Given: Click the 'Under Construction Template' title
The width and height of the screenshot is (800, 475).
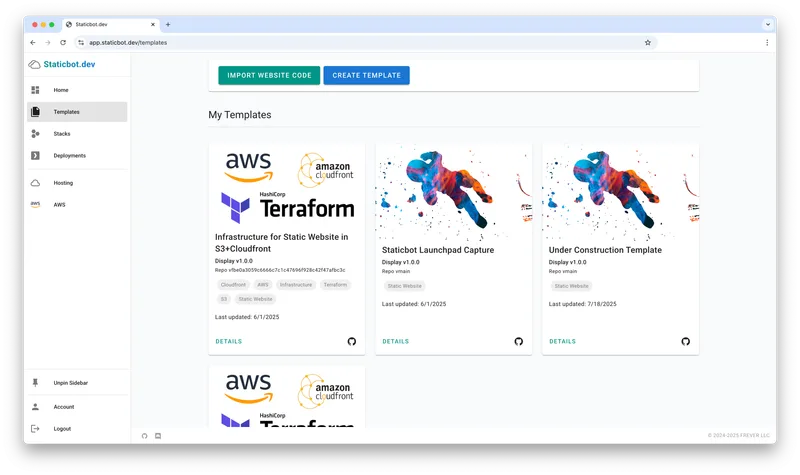Looking at the screenshot, I should pyautogui.click(x=605, y=250).
